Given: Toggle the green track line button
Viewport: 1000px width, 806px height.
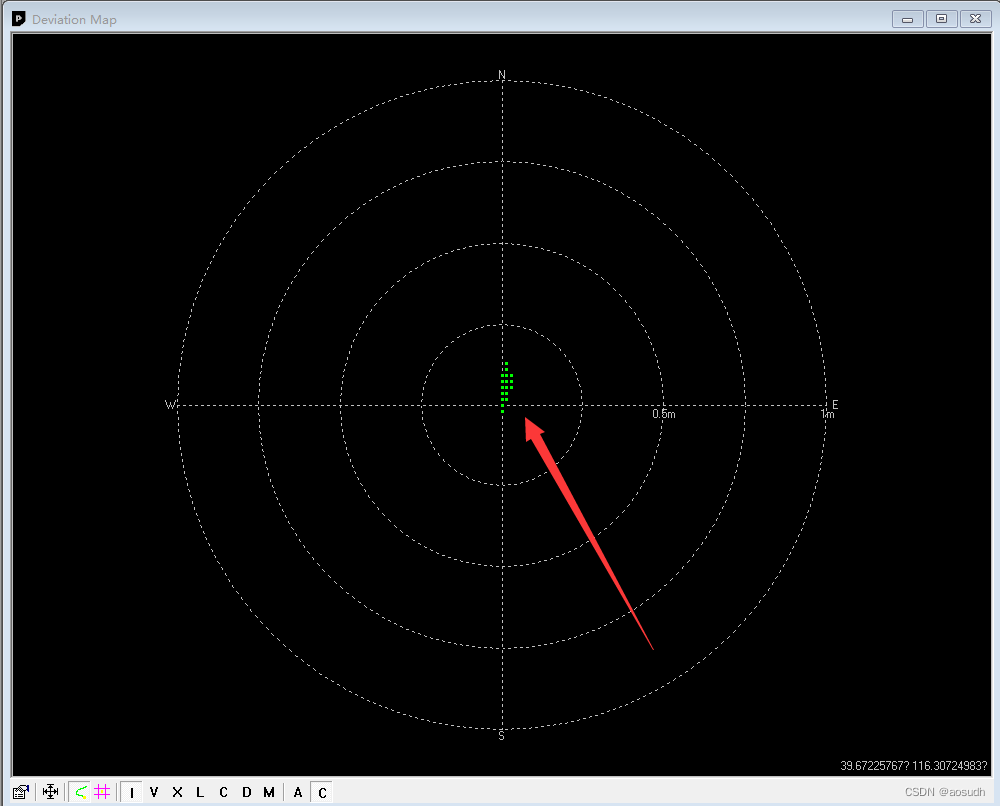Looking at the screenshot, I should (x=80, y=792).
